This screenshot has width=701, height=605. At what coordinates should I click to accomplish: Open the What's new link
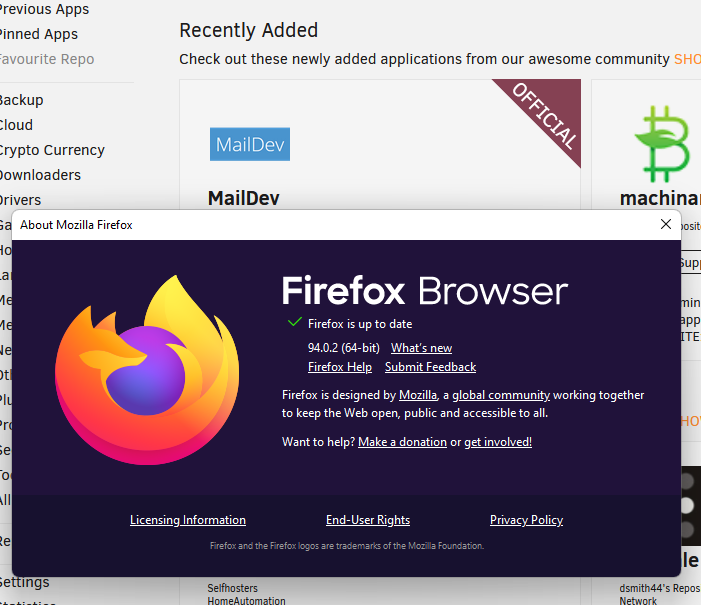(x=421, y=348)
